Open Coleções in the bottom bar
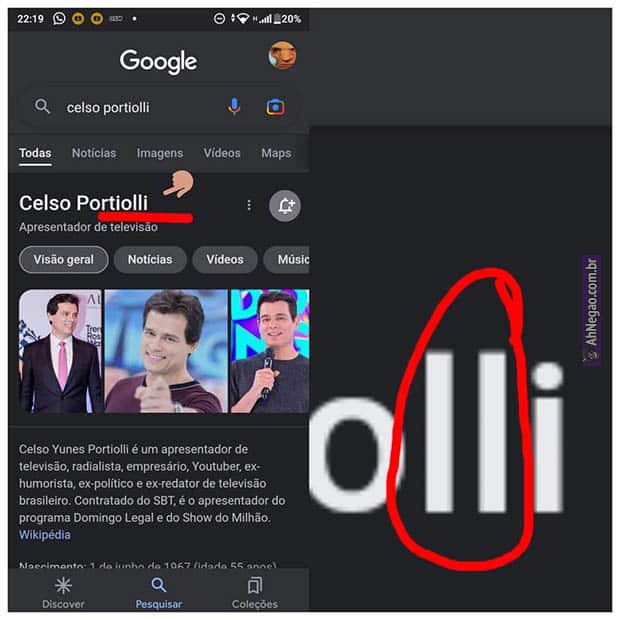This screenshot has height=620, width=620. [x=255, y=592]
